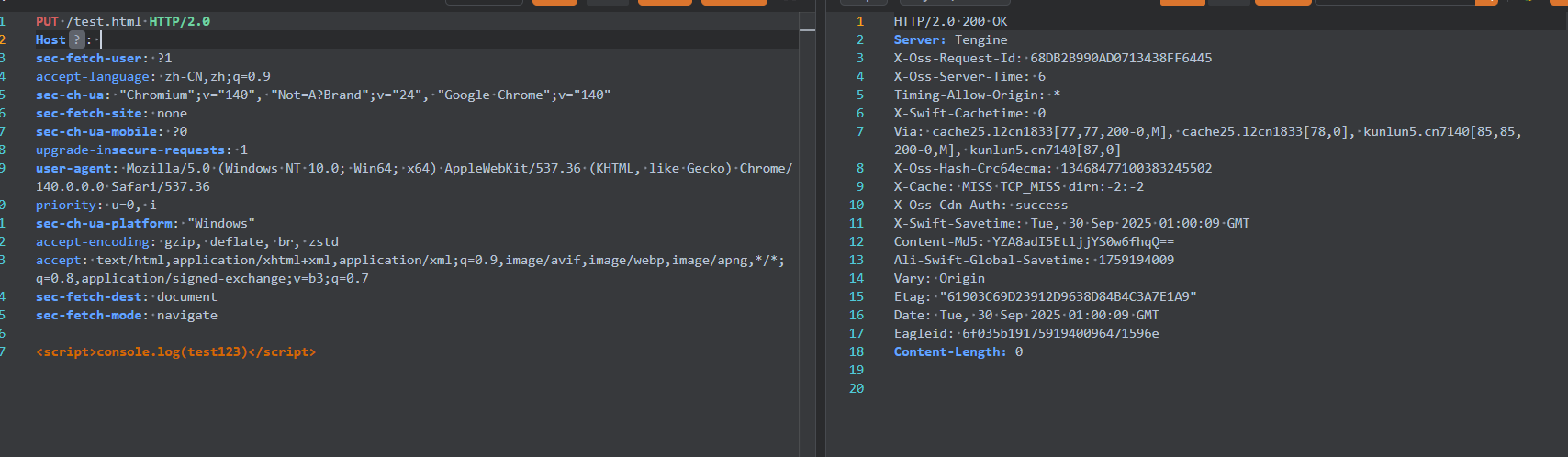
Task: Click the Eagleid header in the response
Action: tap(1025, 333)
